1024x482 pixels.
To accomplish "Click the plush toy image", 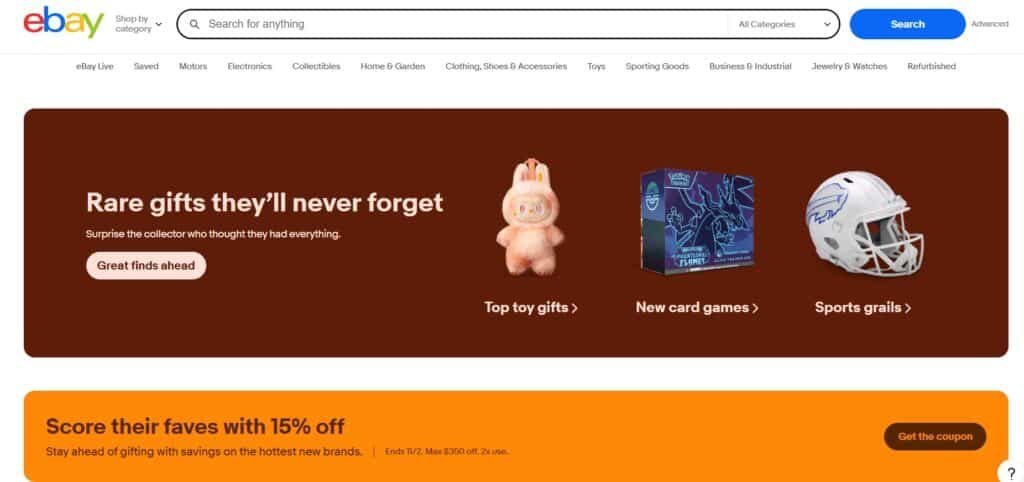I will click(x=530, y=217).
